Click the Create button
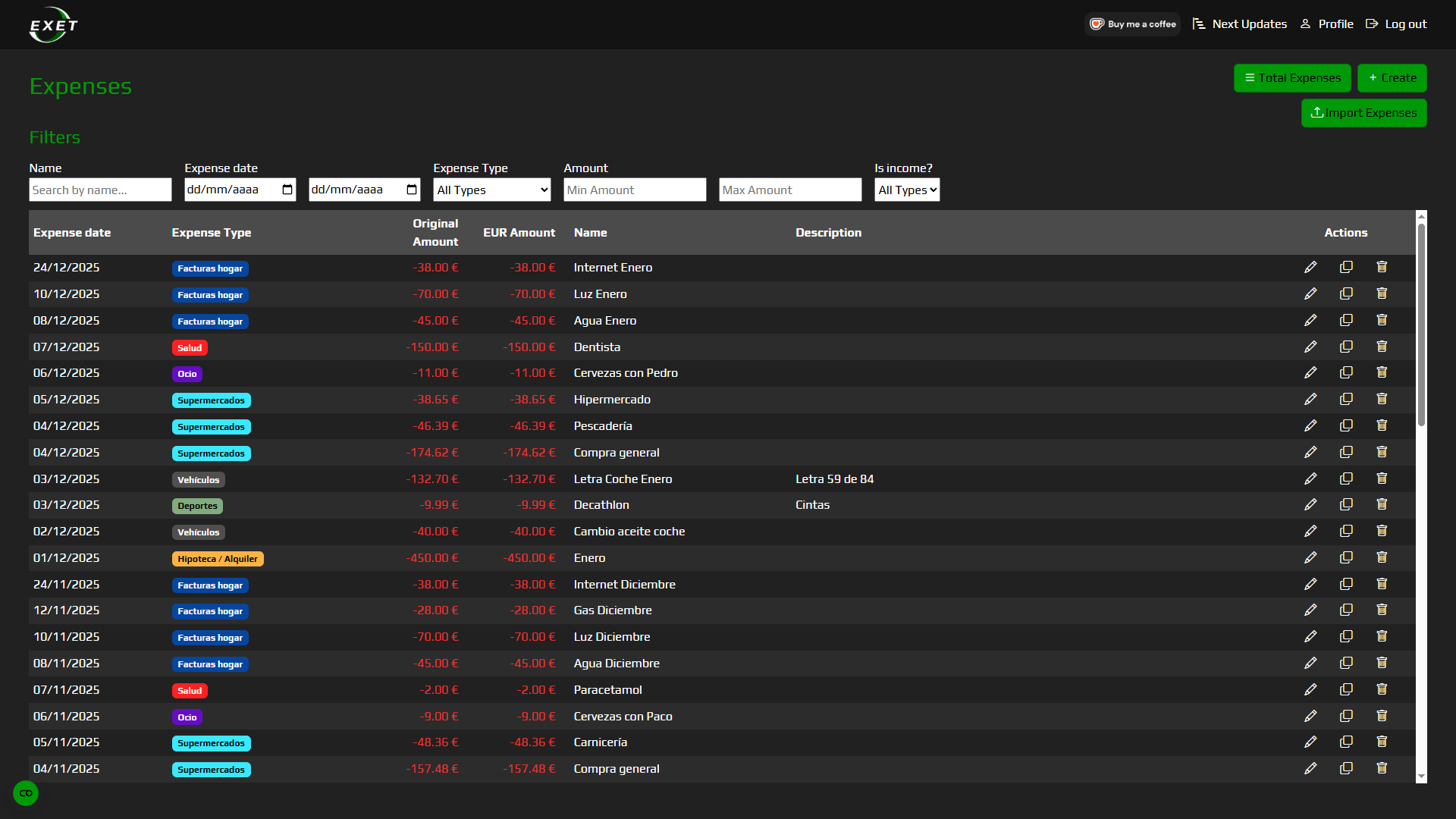 click(1392, 77)
